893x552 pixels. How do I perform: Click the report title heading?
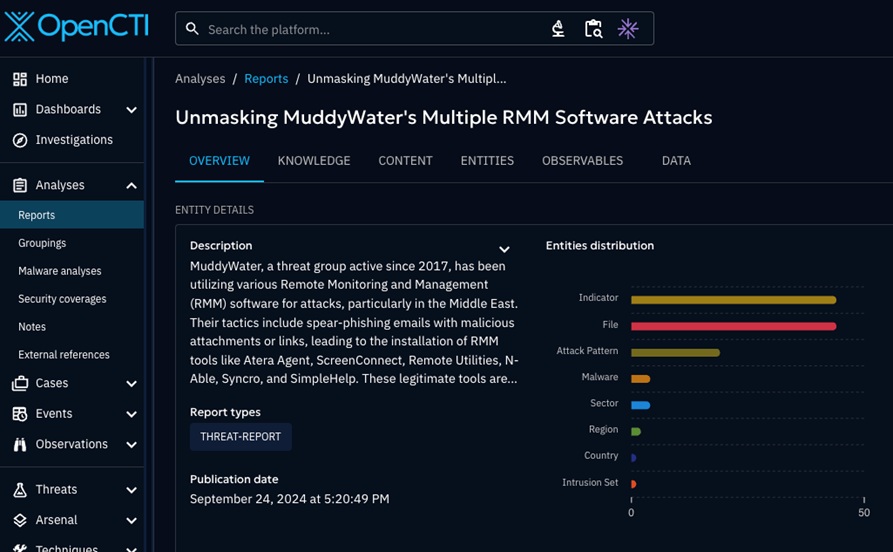[444, 117]
